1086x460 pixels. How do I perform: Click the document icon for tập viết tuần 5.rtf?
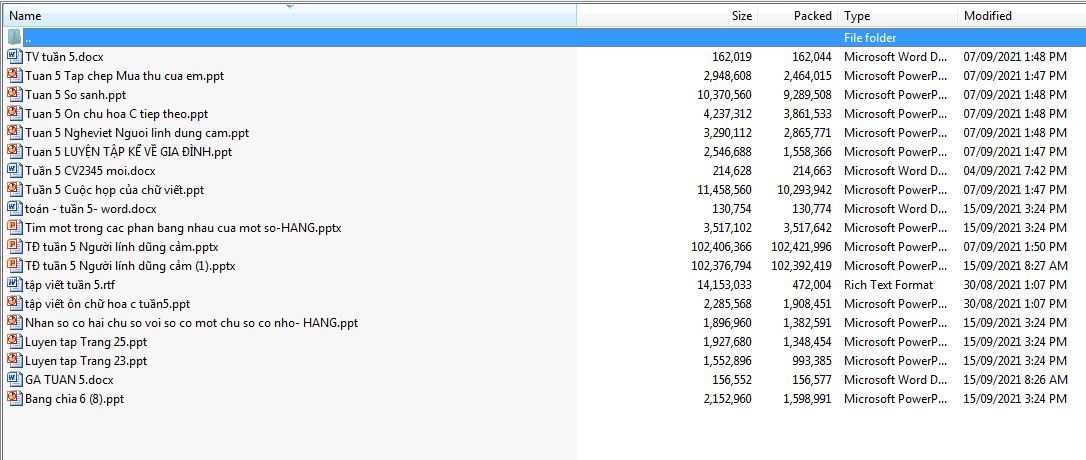(14, 285)
